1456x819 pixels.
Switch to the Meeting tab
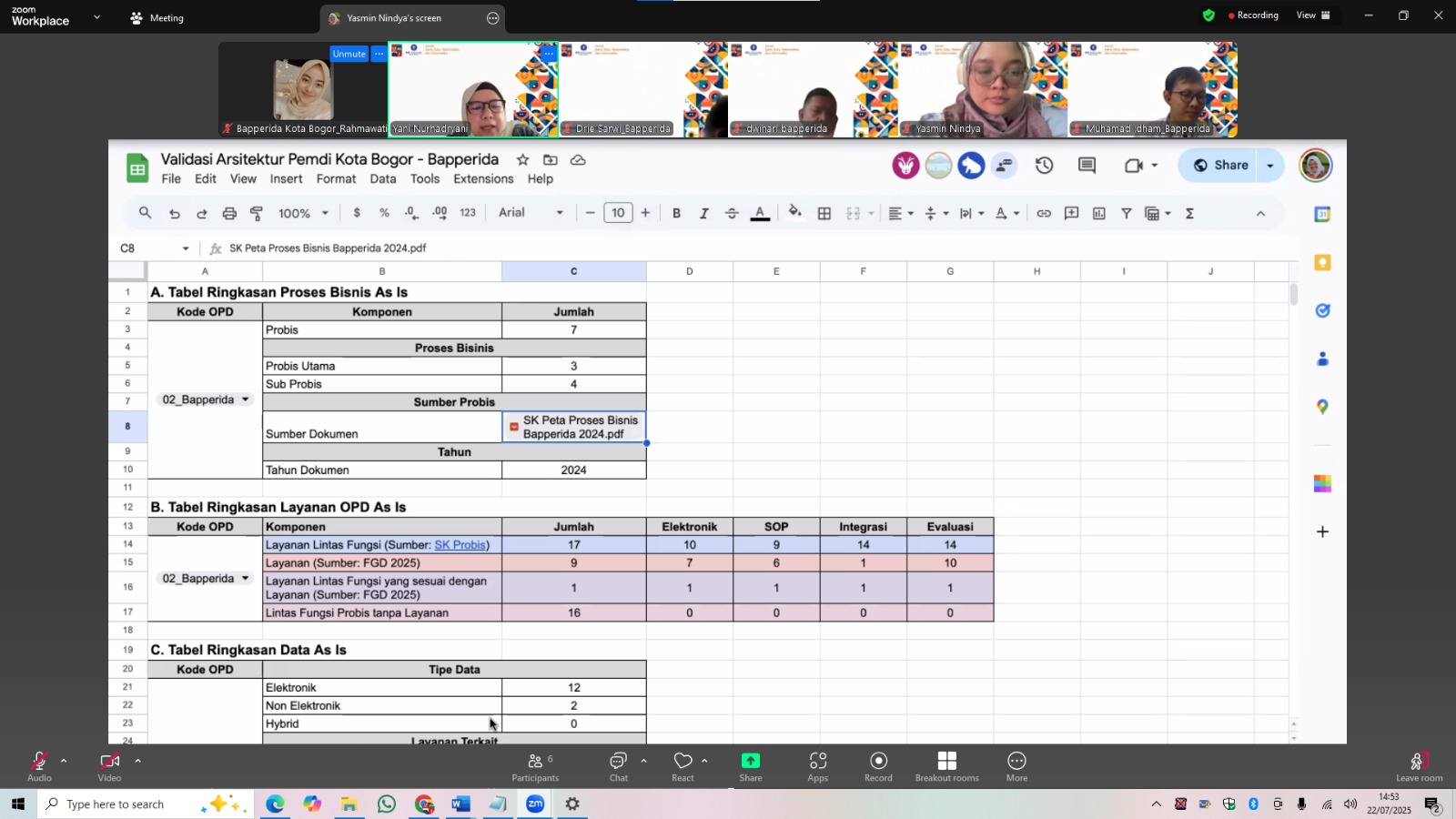157,18
